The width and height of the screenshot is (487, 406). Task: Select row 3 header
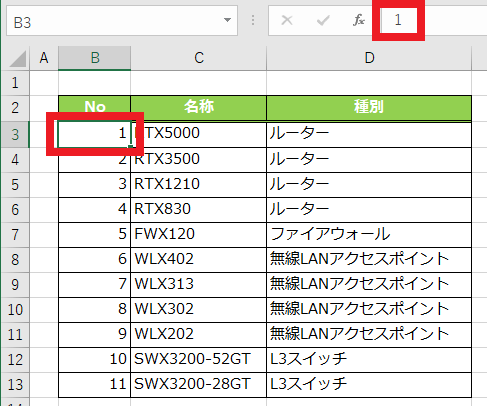coord(15,134)
